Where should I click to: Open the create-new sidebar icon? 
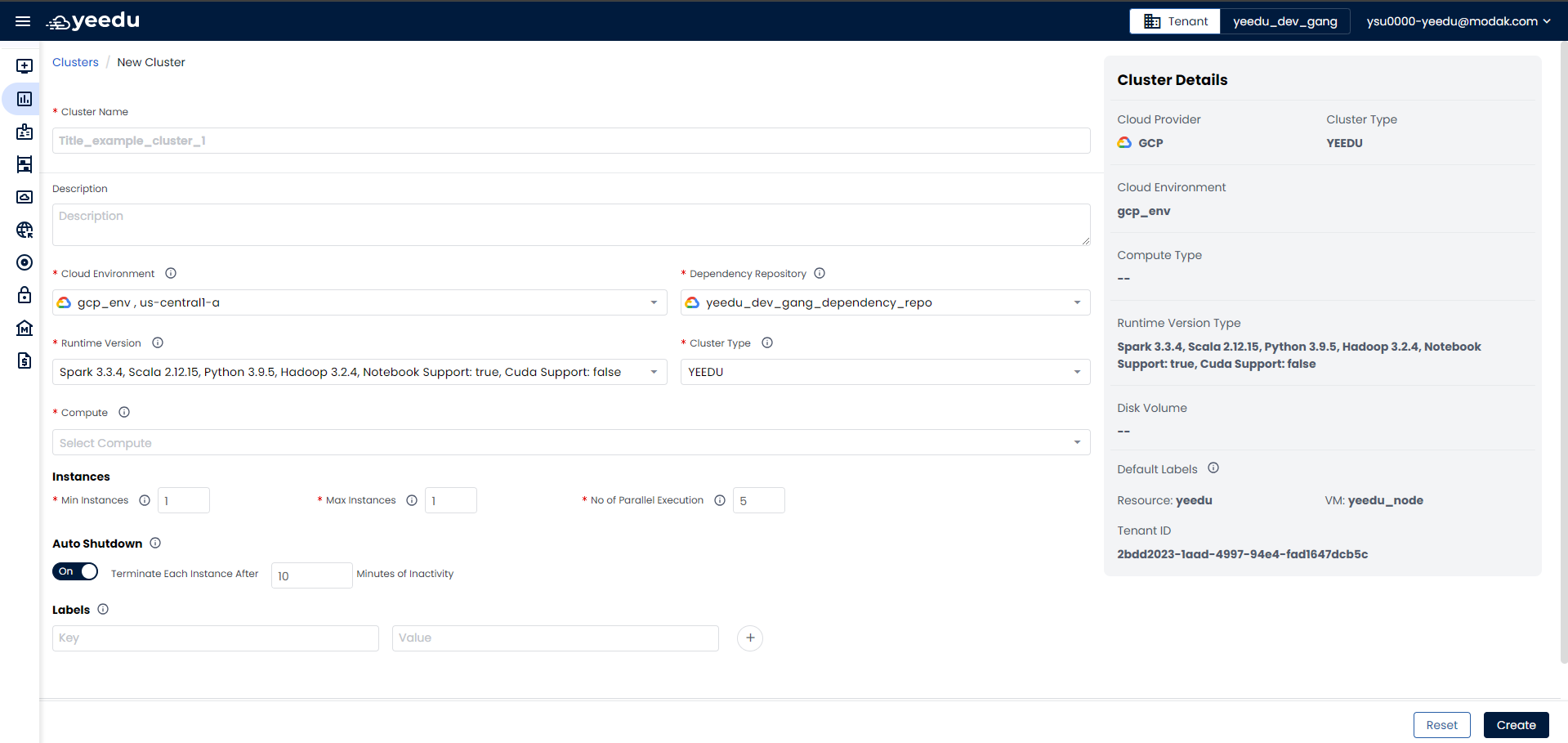click(25, 66)
